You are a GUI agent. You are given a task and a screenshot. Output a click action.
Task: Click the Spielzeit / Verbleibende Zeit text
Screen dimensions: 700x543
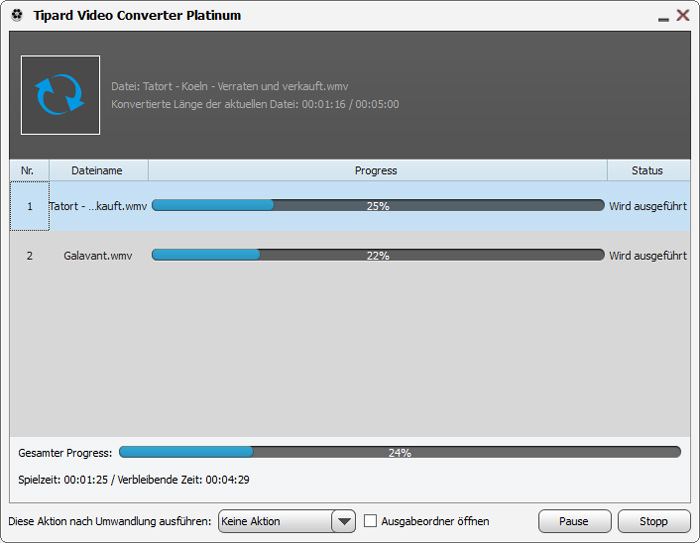coord(133,480)
